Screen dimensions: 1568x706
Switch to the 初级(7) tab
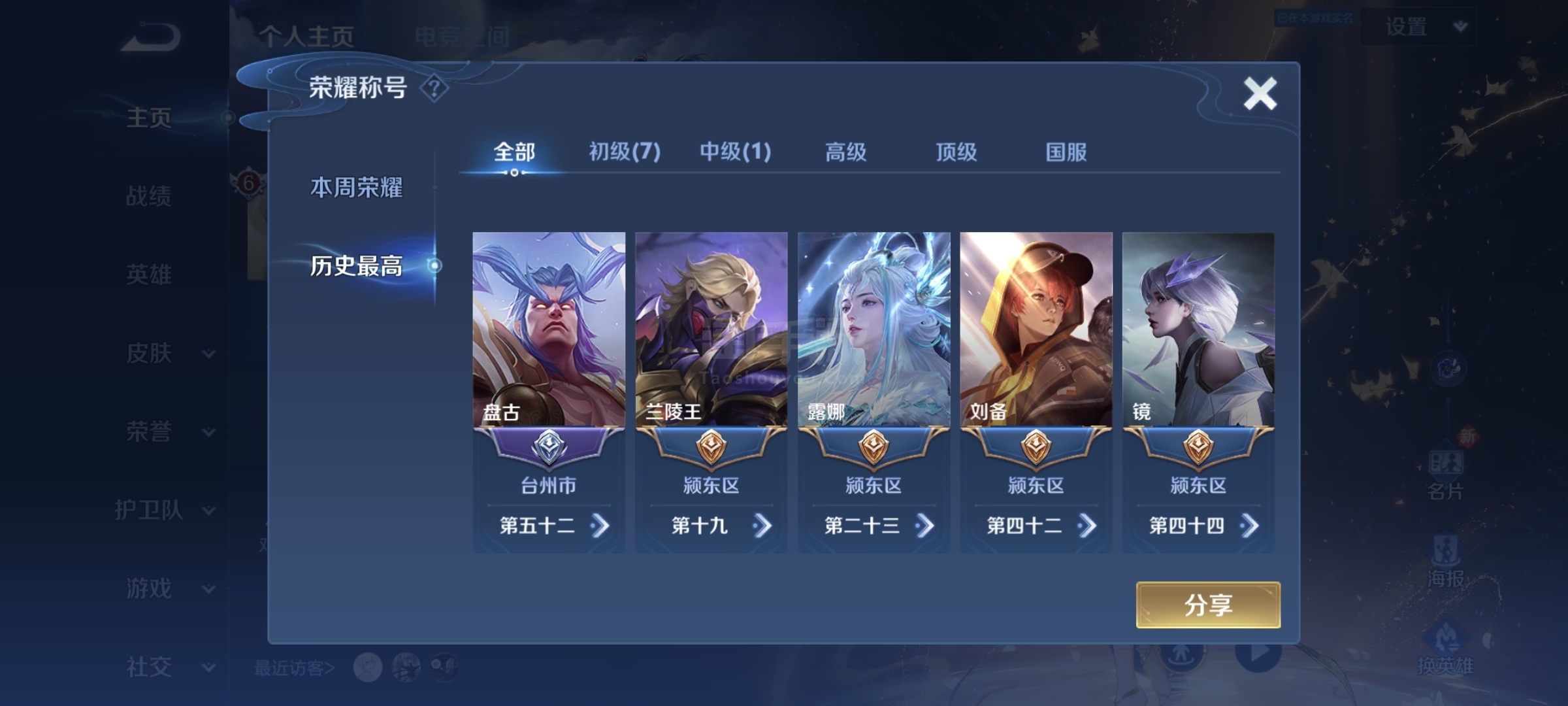(x=625, y=152)
